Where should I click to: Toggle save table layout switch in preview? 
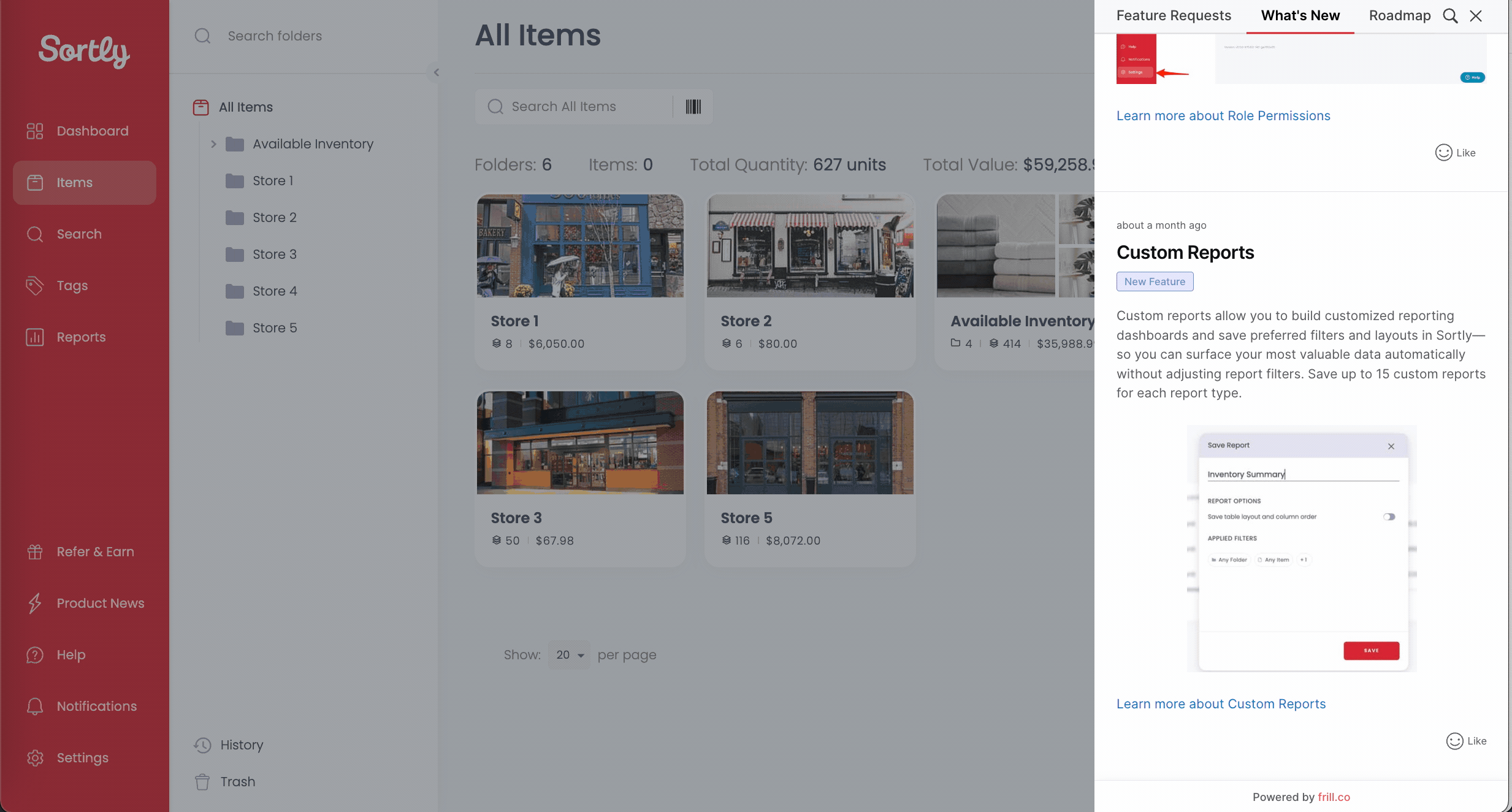pyautogui.click(x=1389, y=517)
